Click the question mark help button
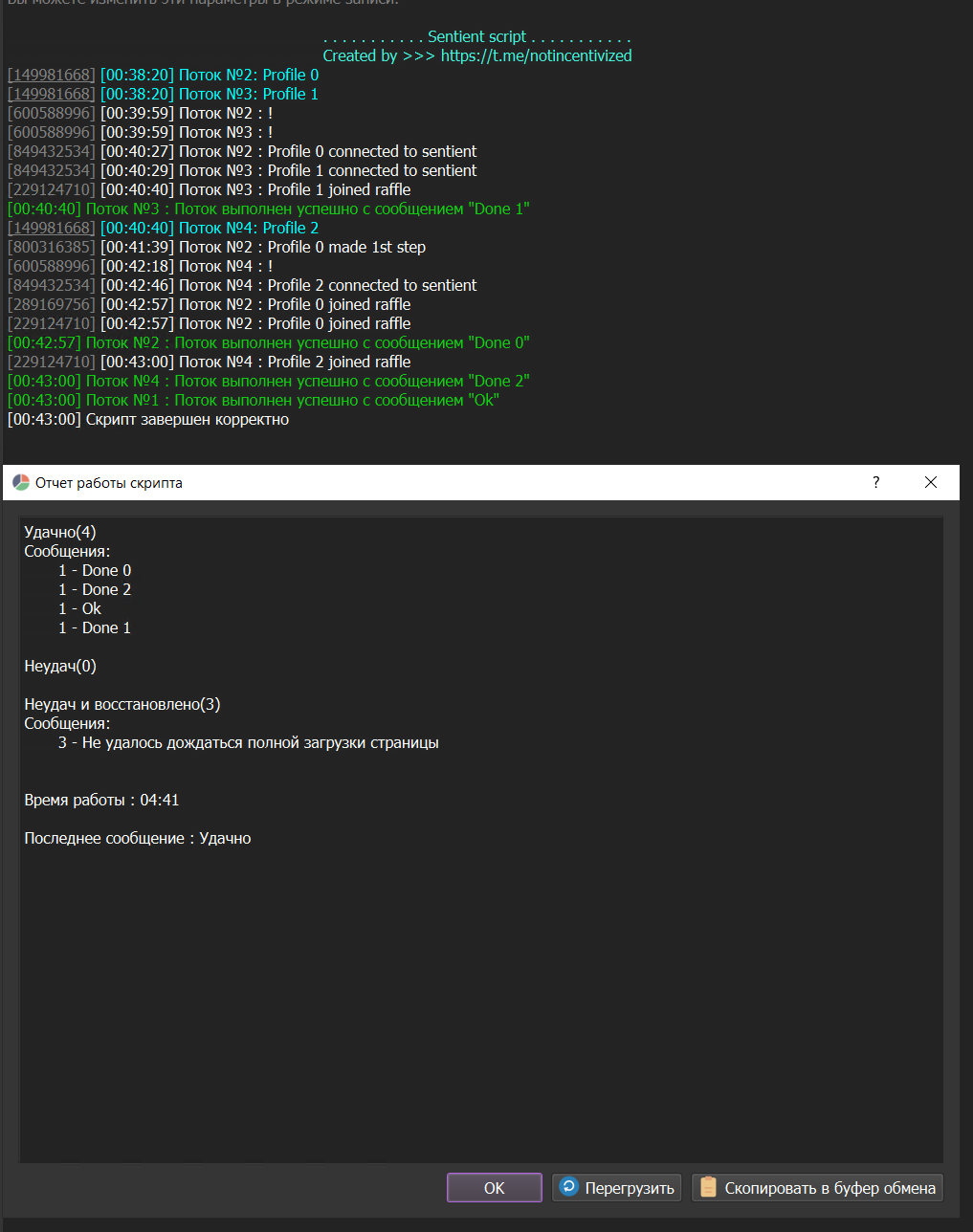 (x=875, y=483)
